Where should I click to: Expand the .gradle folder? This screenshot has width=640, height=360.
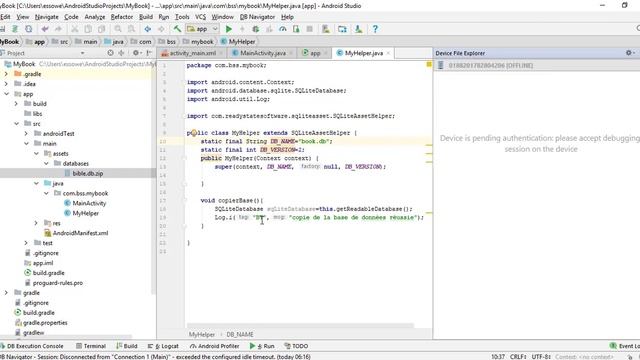coord(6,74)
